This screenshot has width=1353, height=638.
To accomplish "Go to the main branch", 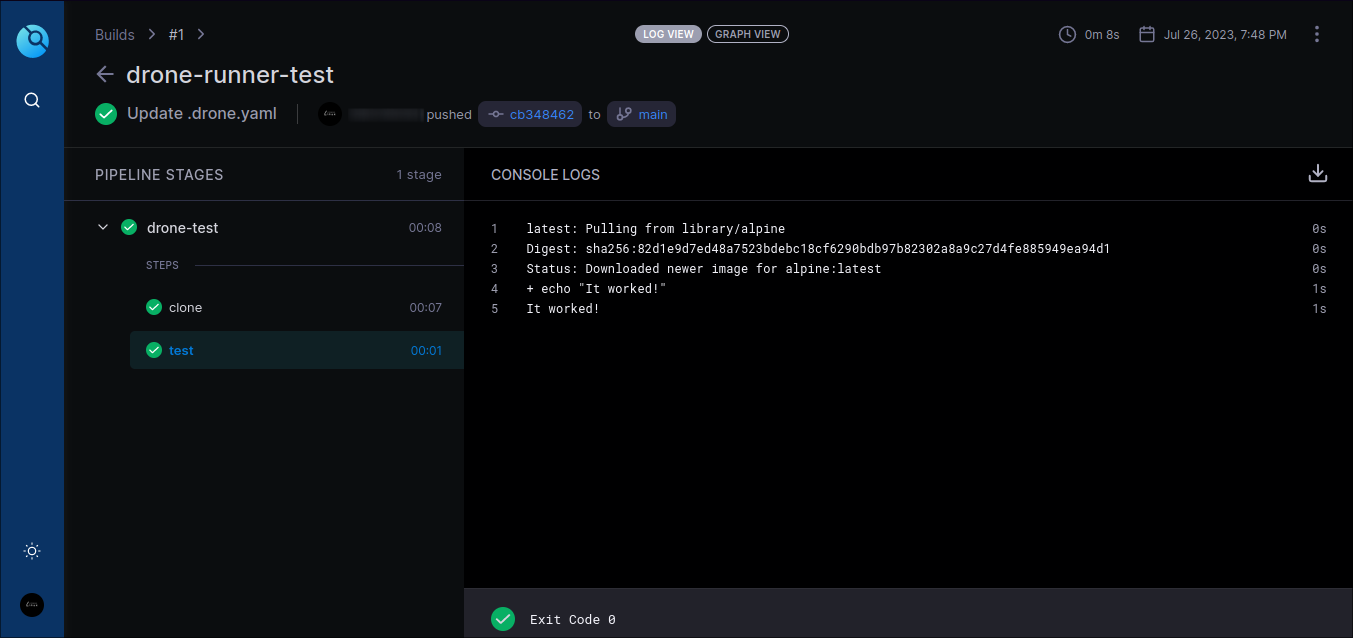I will click(x=641, y=113).
